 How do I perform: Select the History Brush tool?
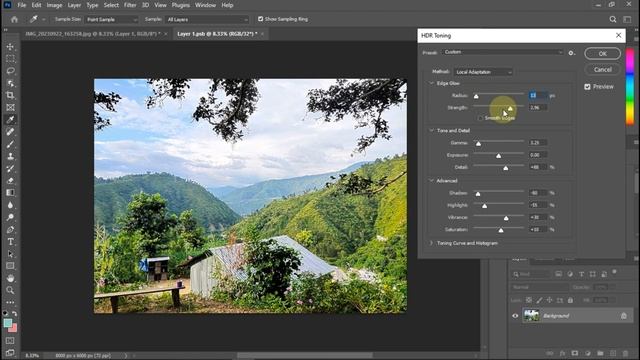pos(10,169)
